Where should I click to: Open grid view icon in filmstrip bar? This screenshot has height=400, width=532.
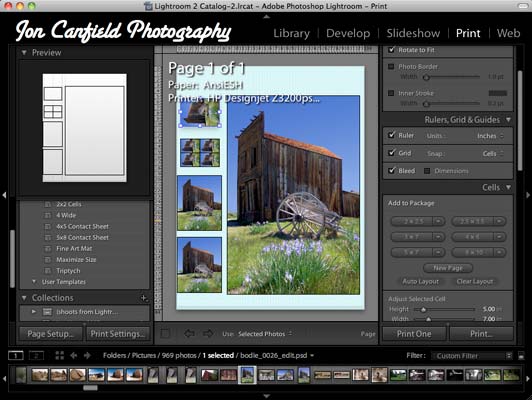59,356
